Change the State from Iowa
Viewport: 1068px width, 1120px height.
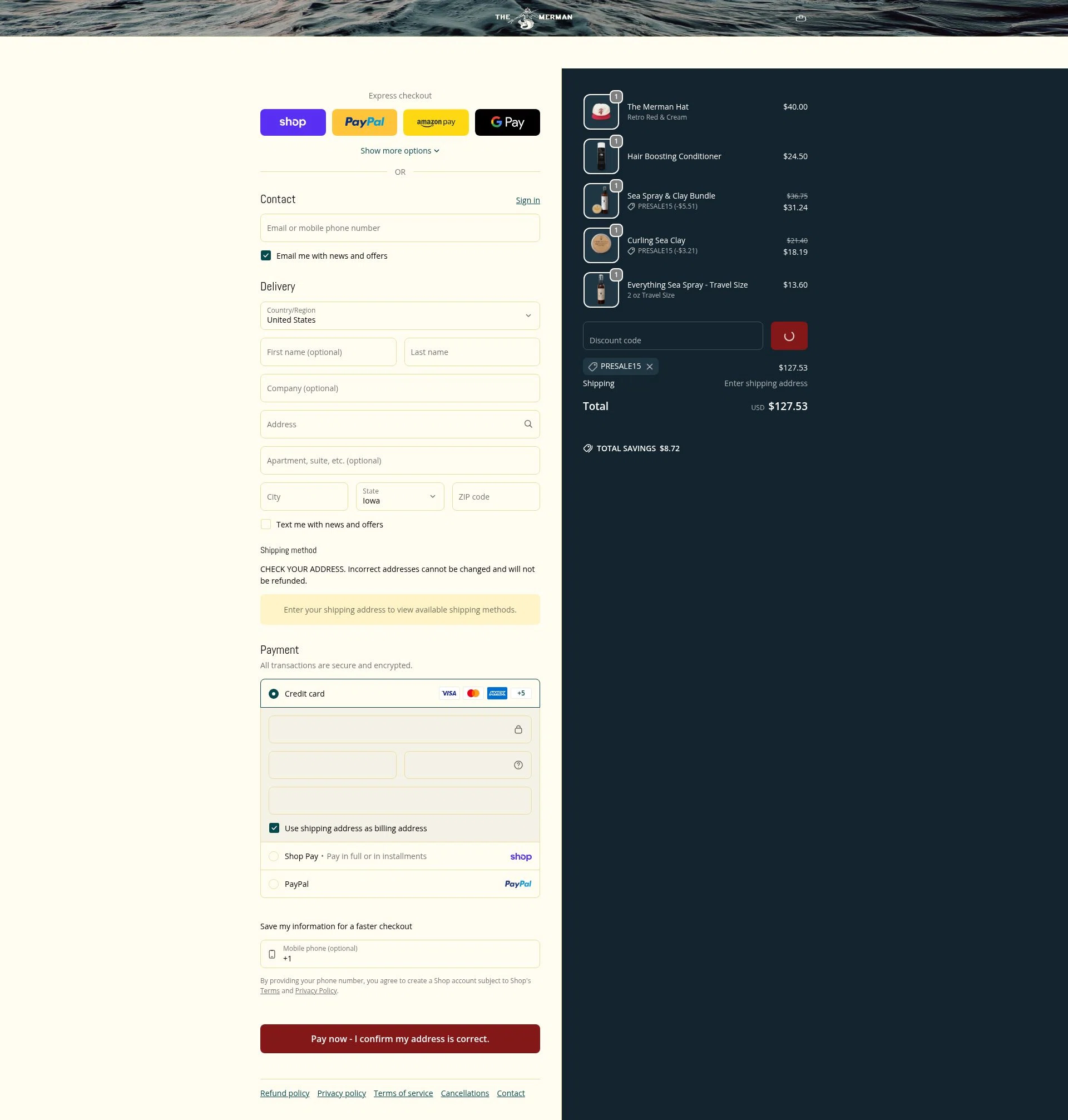tap(399, 496)
